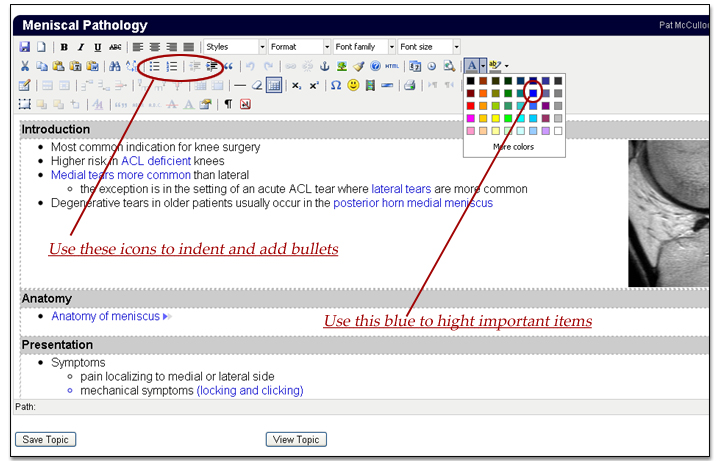
Task: Toggle strikethrough ABC formatting
Action: pyautogui.click(x=115, y=47)
